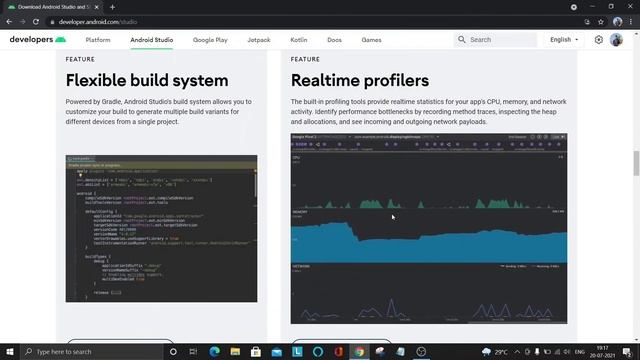
Task: Open the Gradle build code screenshot
Action: [x=161, y=229]
